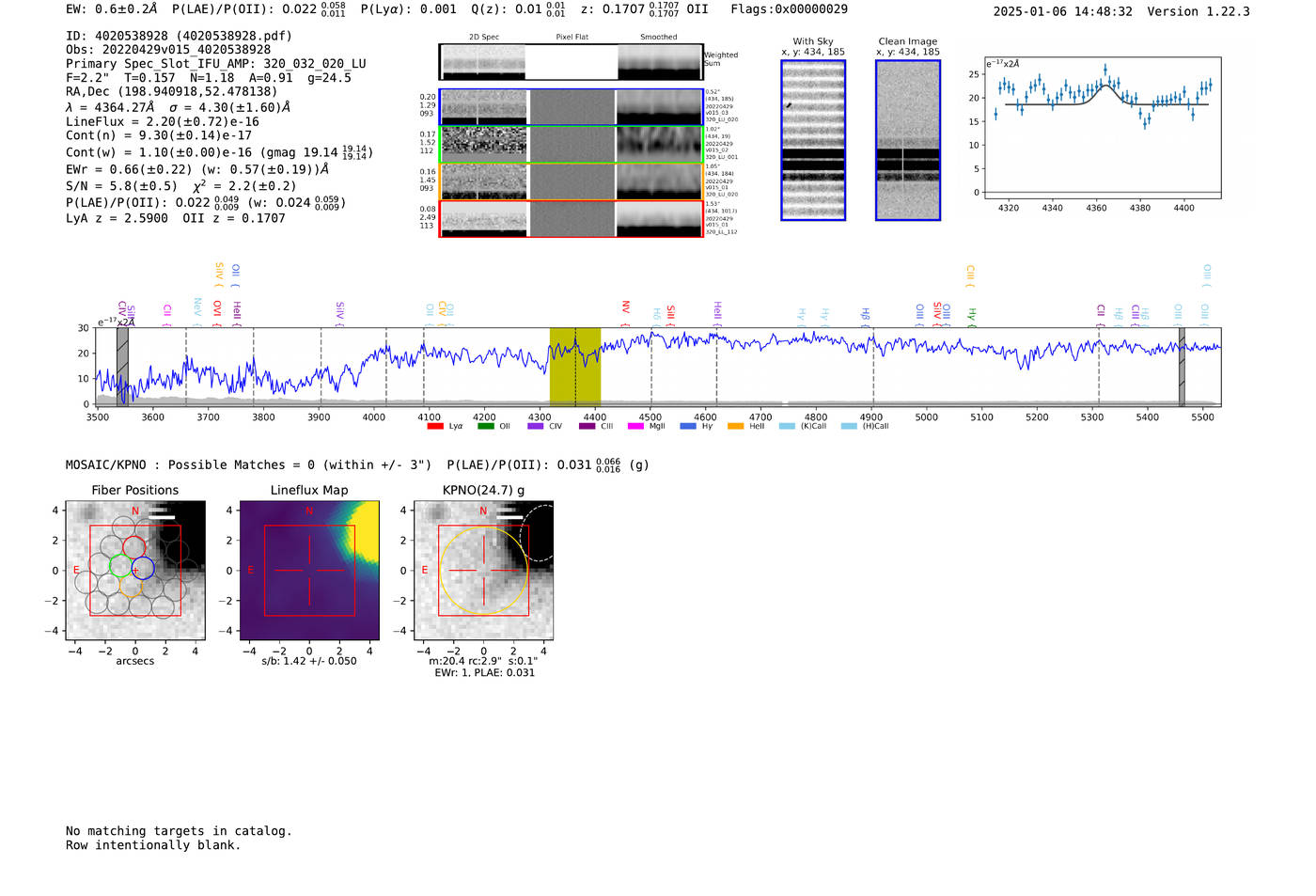Image resolution: width=1316 pixels, height=896 pixels.
Task: Click the blue Hγ legend swatch
Action: click(688, 426)
